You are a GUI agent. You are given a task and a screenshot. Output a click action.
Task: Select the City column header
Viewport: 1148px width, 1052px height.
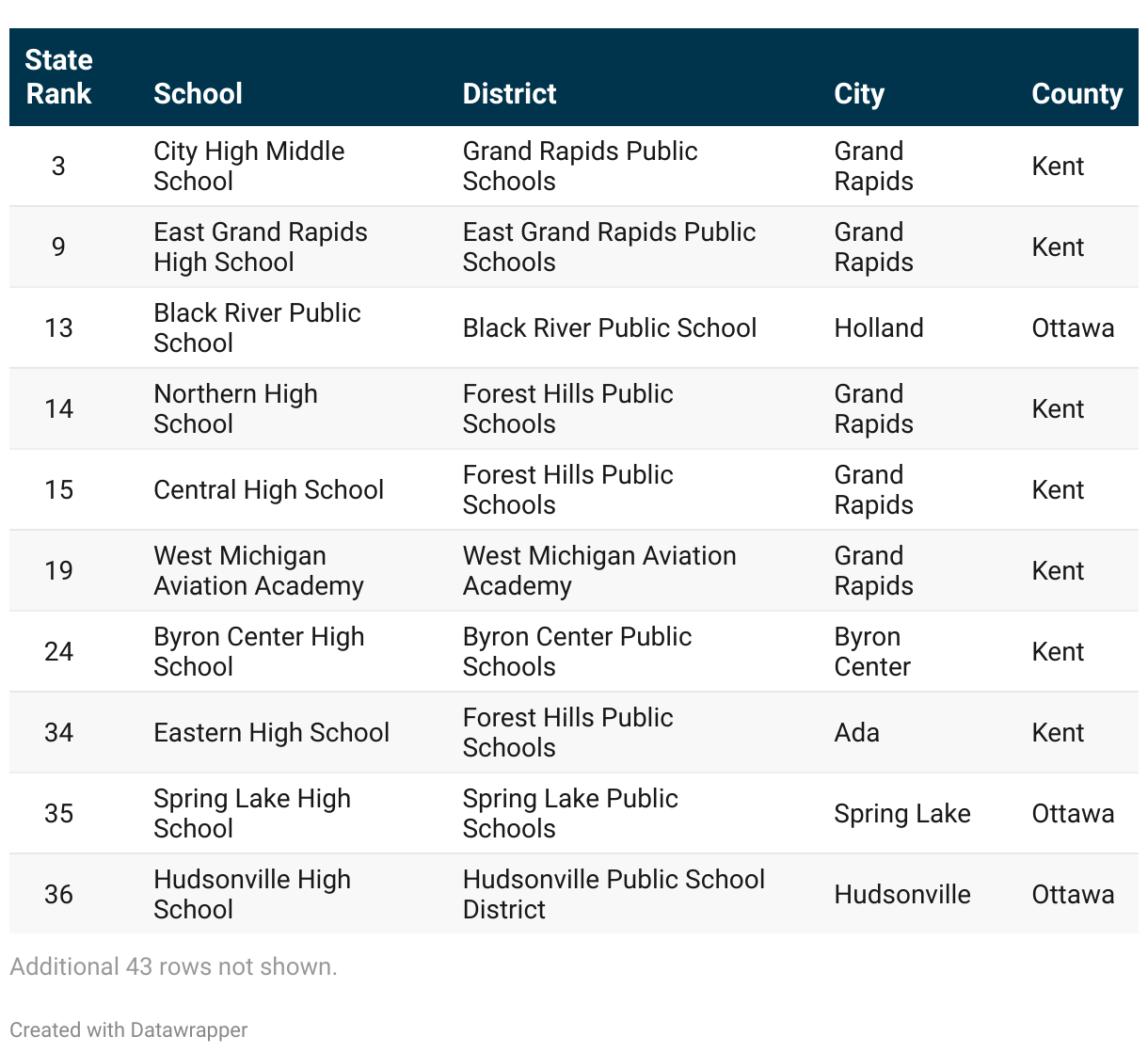pos(858,94)
